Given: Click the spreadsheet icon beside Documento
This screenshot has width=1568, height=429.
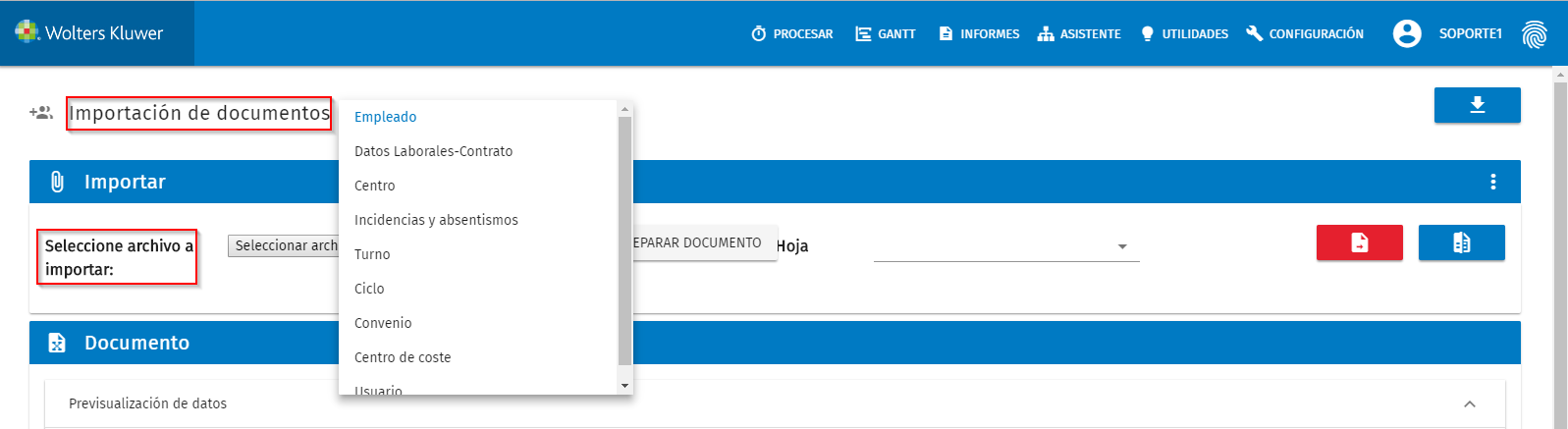Looking at the screenshot, I should coord(57,343).
